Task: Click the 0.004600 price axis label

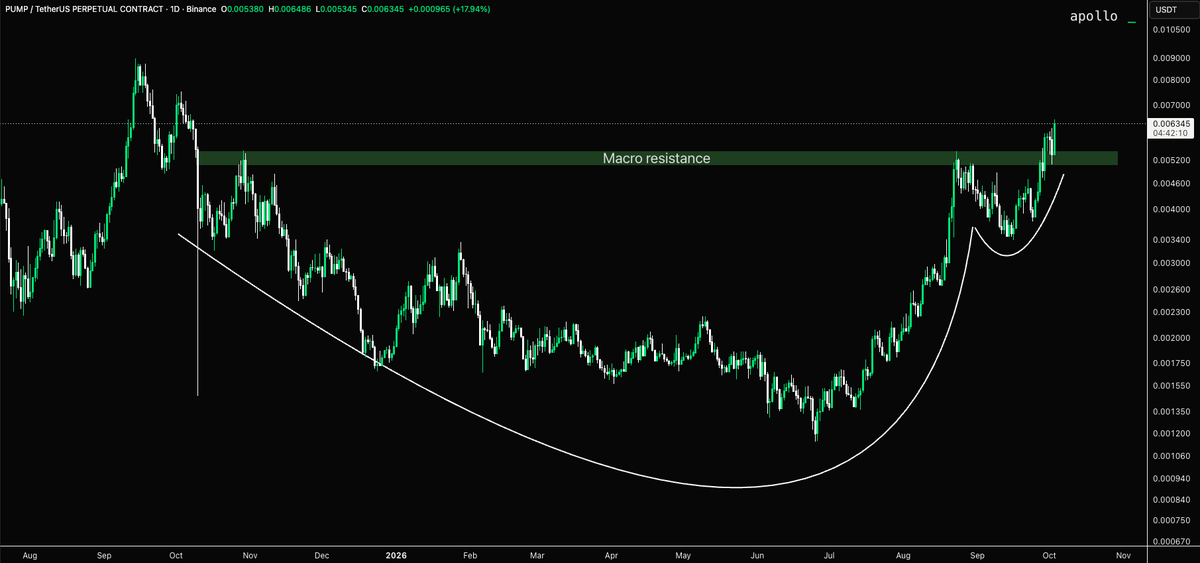Action: [x=1170, y=183]
